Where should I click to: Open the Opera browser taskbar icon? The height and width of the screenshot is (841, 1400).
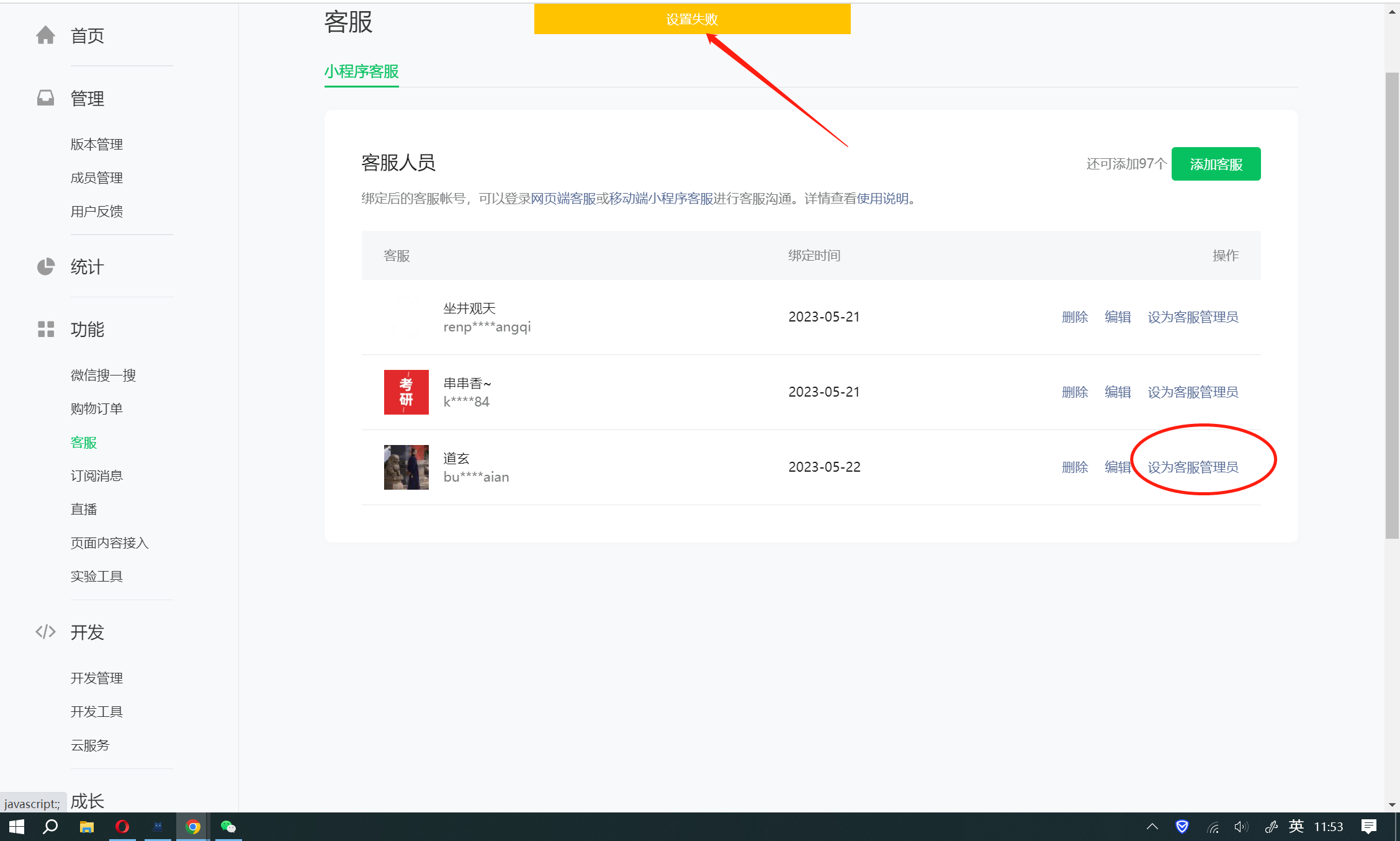pos(122,827)
